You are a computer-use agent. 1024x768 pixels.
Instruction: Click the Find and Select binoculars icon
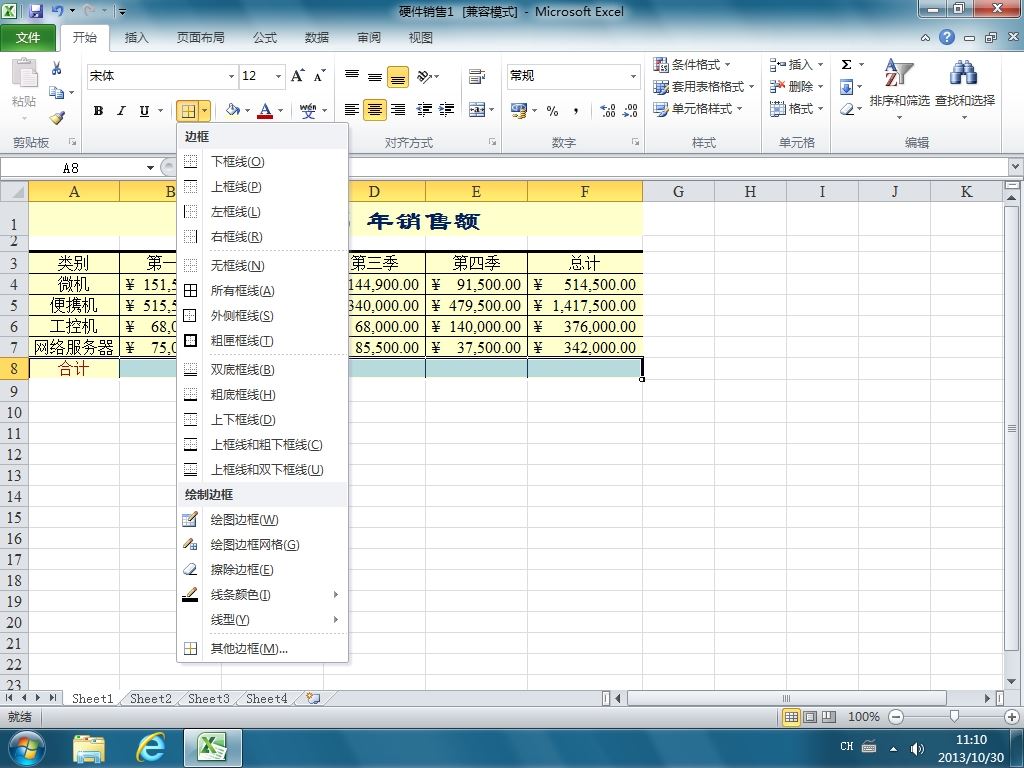pos(964,73)
